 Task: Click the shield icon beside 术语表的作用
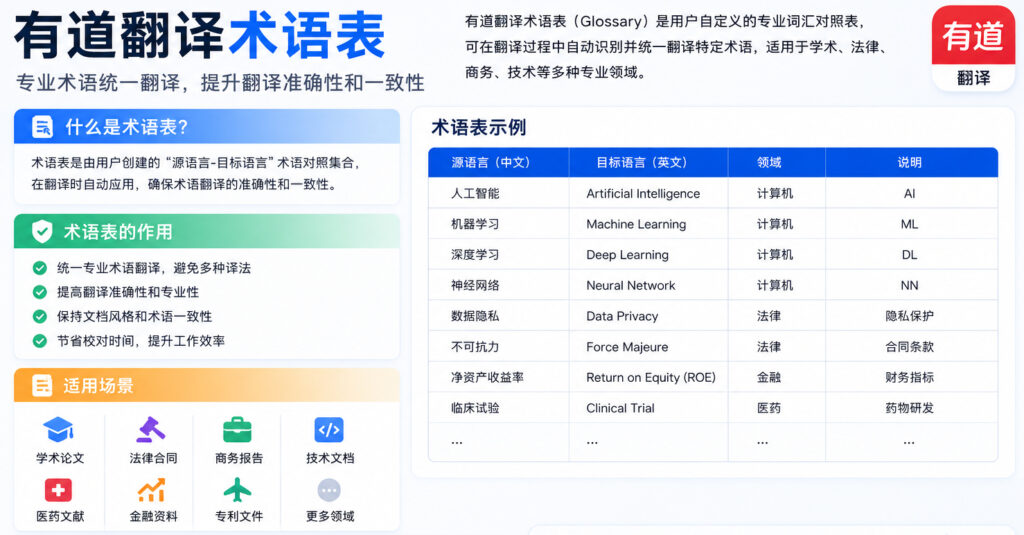tap(42, 231)
